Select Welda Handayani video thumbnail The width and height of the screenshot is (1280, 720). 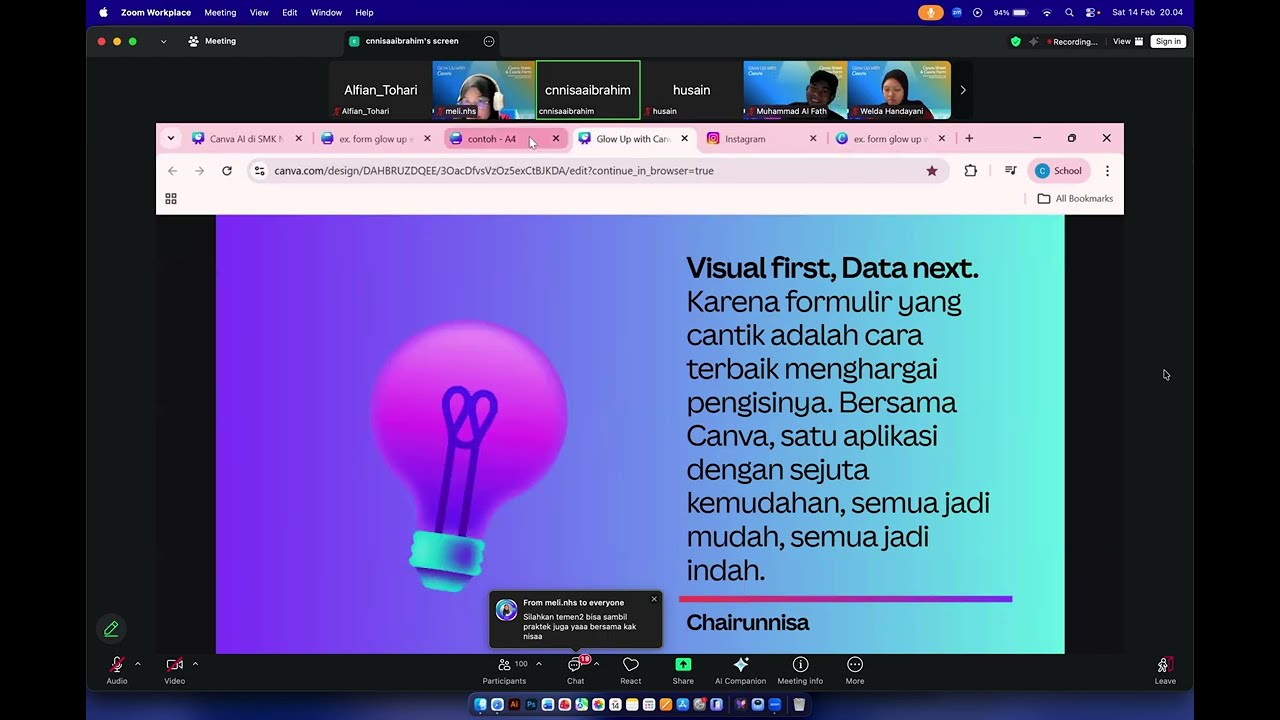(x=899, y=90)
